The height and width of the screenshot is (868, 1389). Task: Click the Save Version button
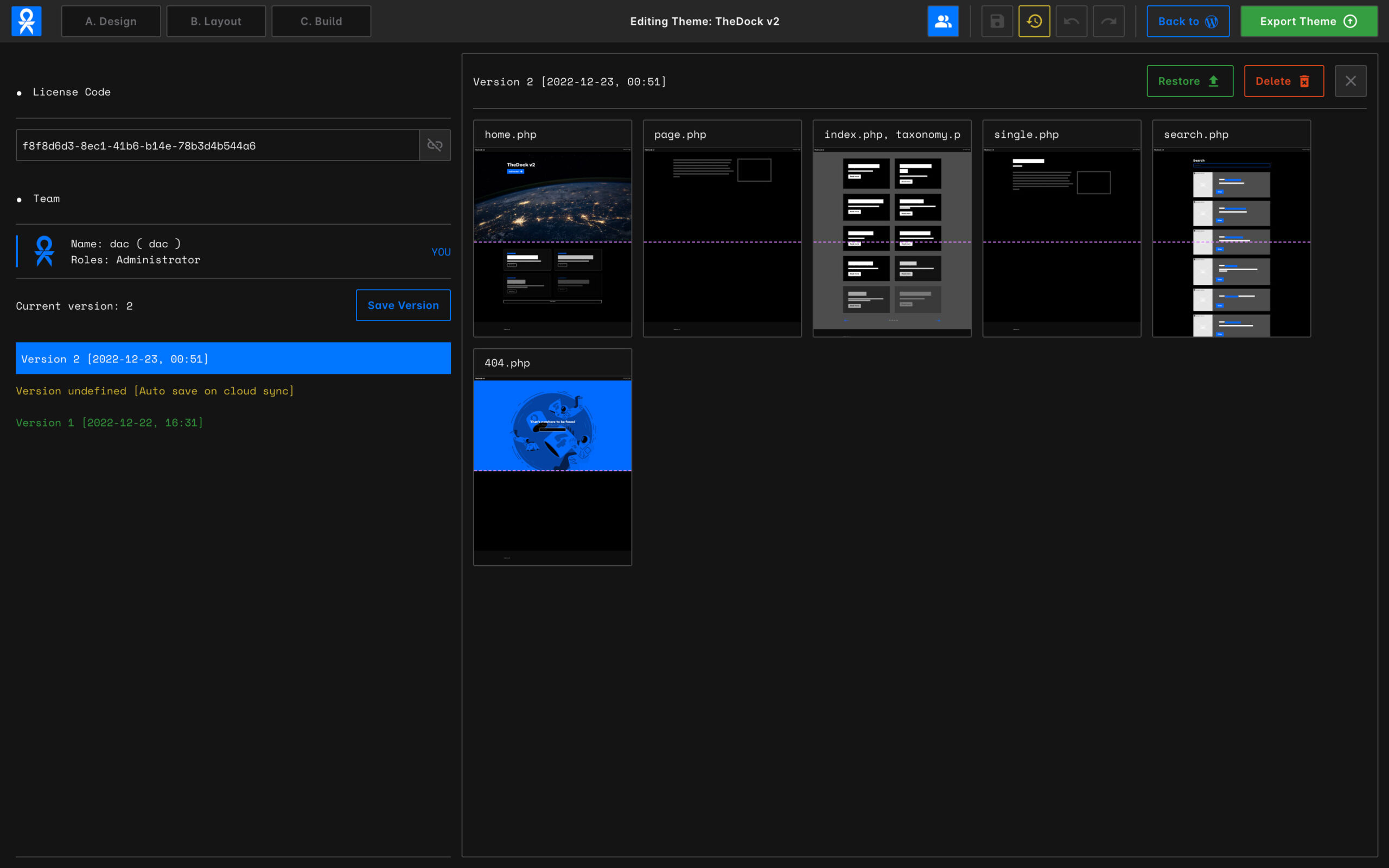(403, 305)
